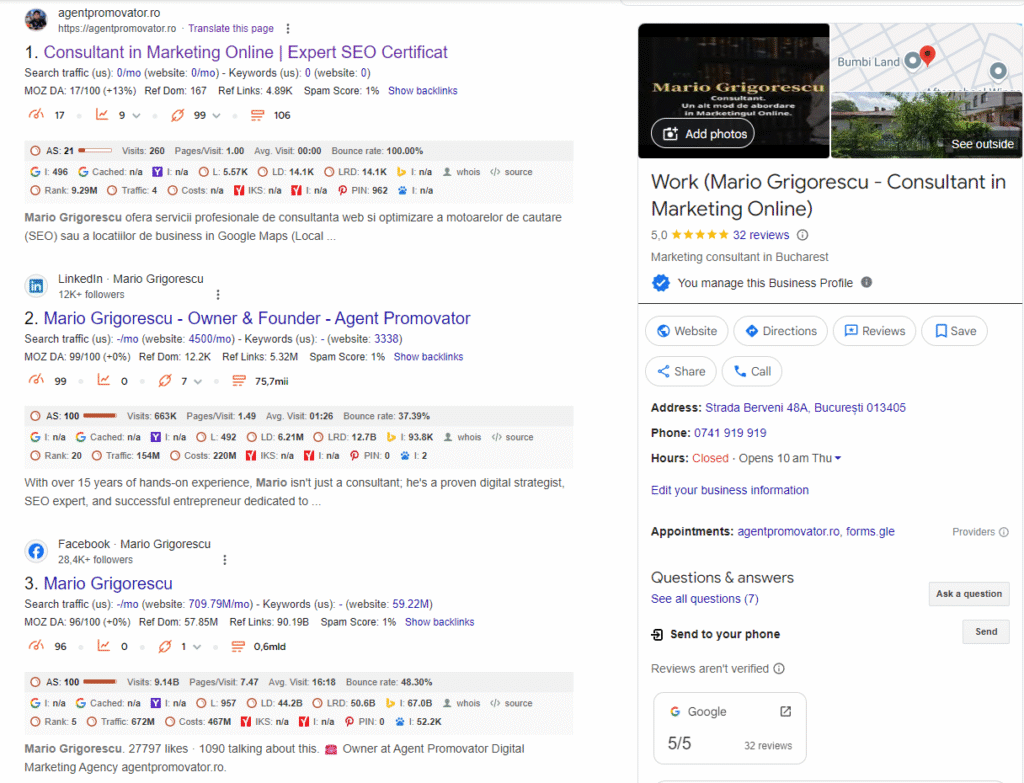Click the link icon with value 99

[x=178, y=115]
